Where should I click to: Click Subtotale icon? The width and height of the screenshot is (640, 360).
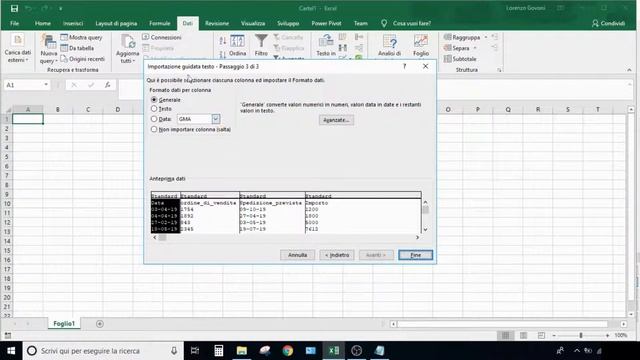click(x=447, y=59)
